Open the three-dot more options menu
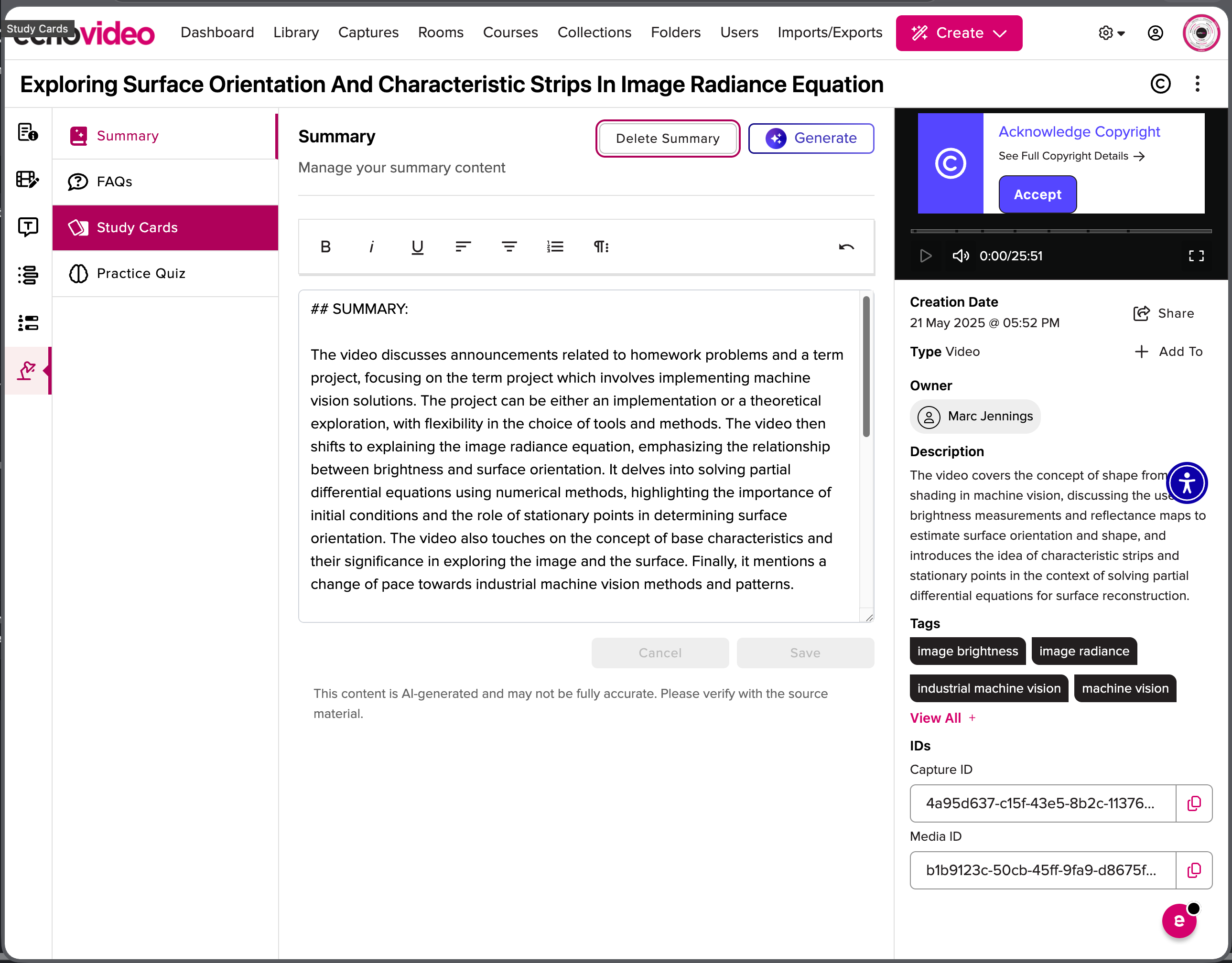Viewport: 1232px width, 963px height. (1197, 84)
